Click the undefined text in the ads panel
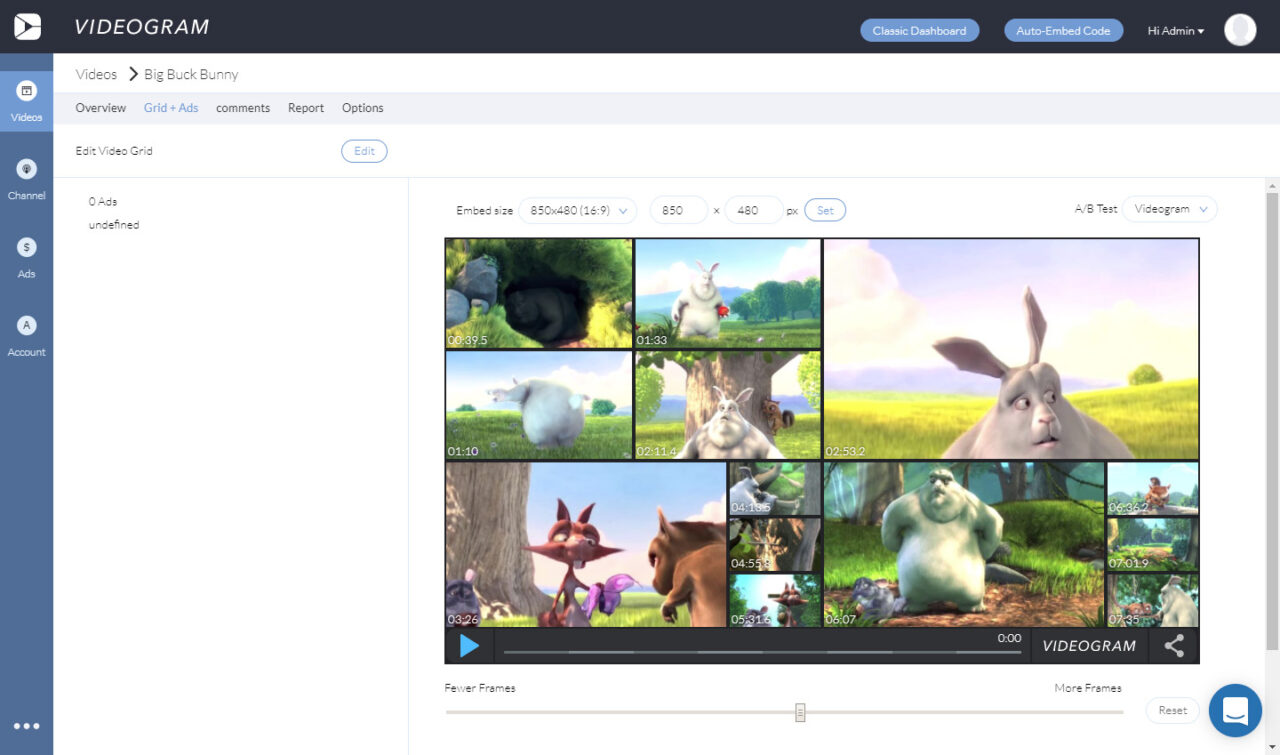The image size is (1280, 755). coord(114,225)
